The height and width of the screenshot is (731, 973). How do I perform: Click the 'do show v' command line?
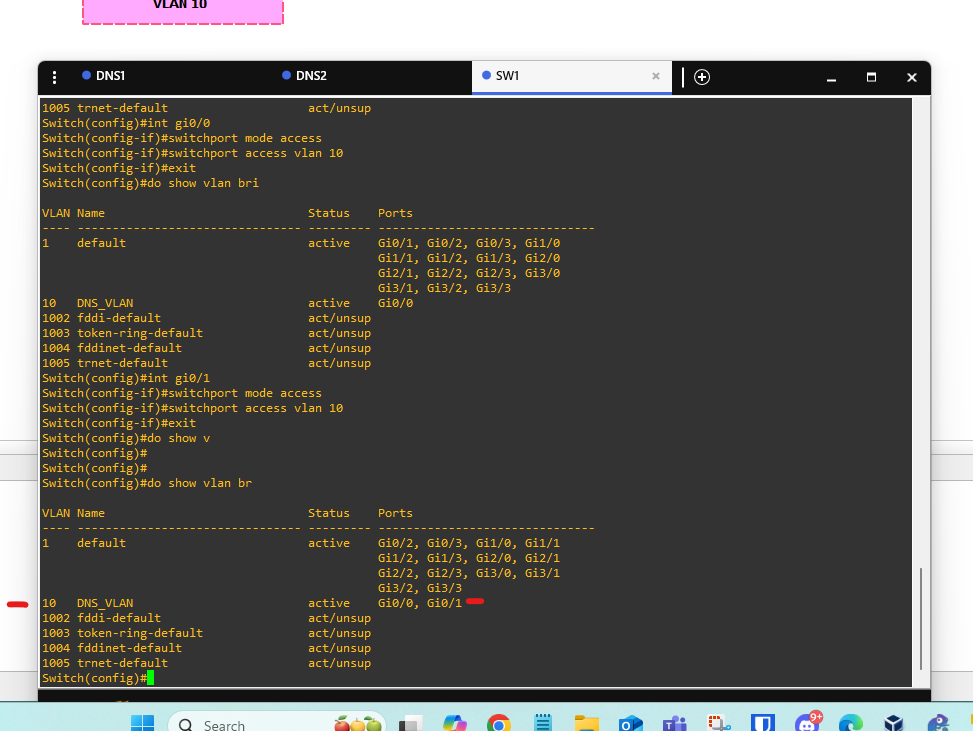click(x=126, y=438)
